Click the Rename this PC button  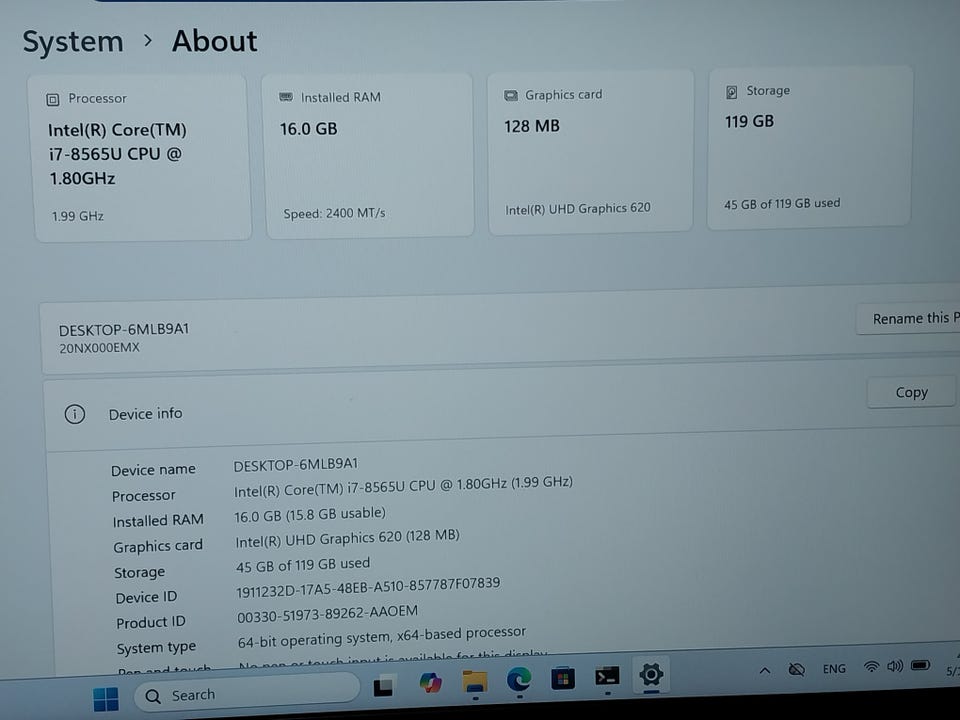[x=908, y=319]
